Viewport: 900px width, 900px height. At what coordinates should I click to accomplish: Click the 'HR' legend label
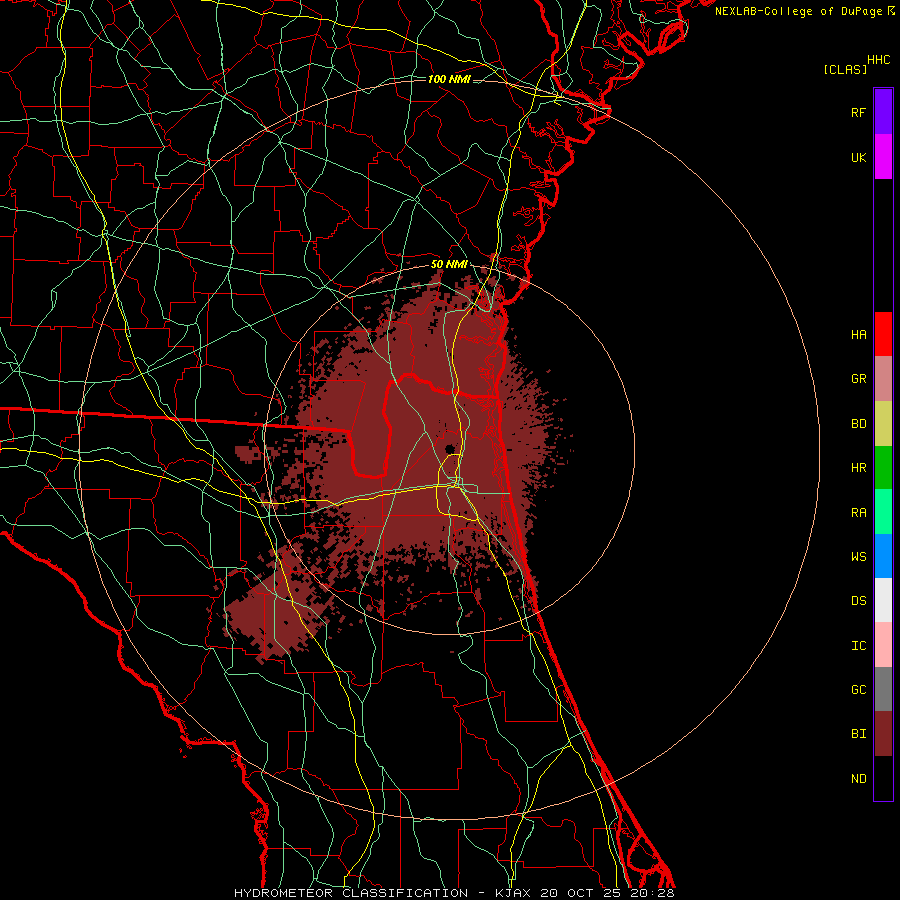(858, 468)
